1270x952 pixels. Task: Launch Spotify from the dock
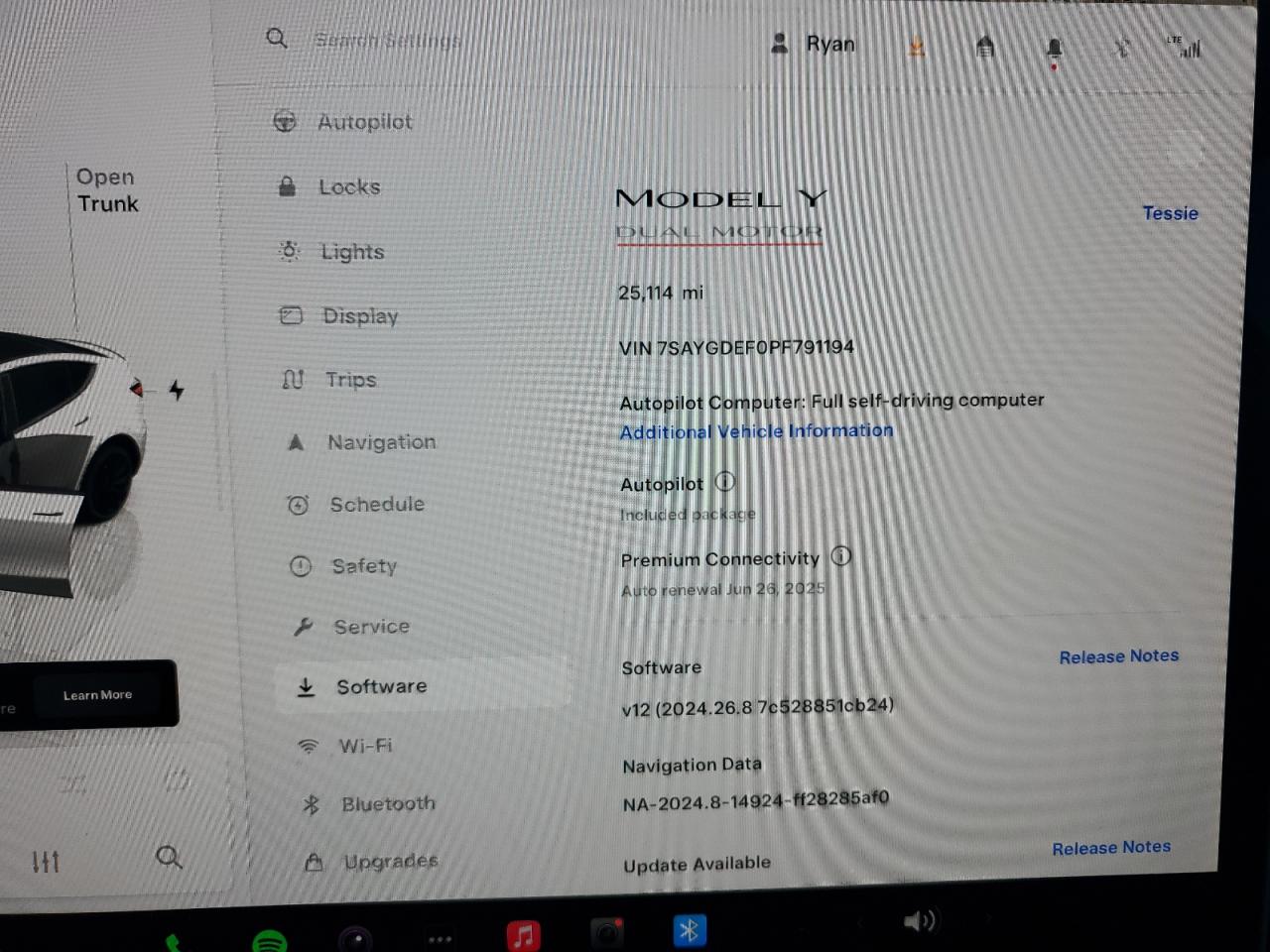270,940
